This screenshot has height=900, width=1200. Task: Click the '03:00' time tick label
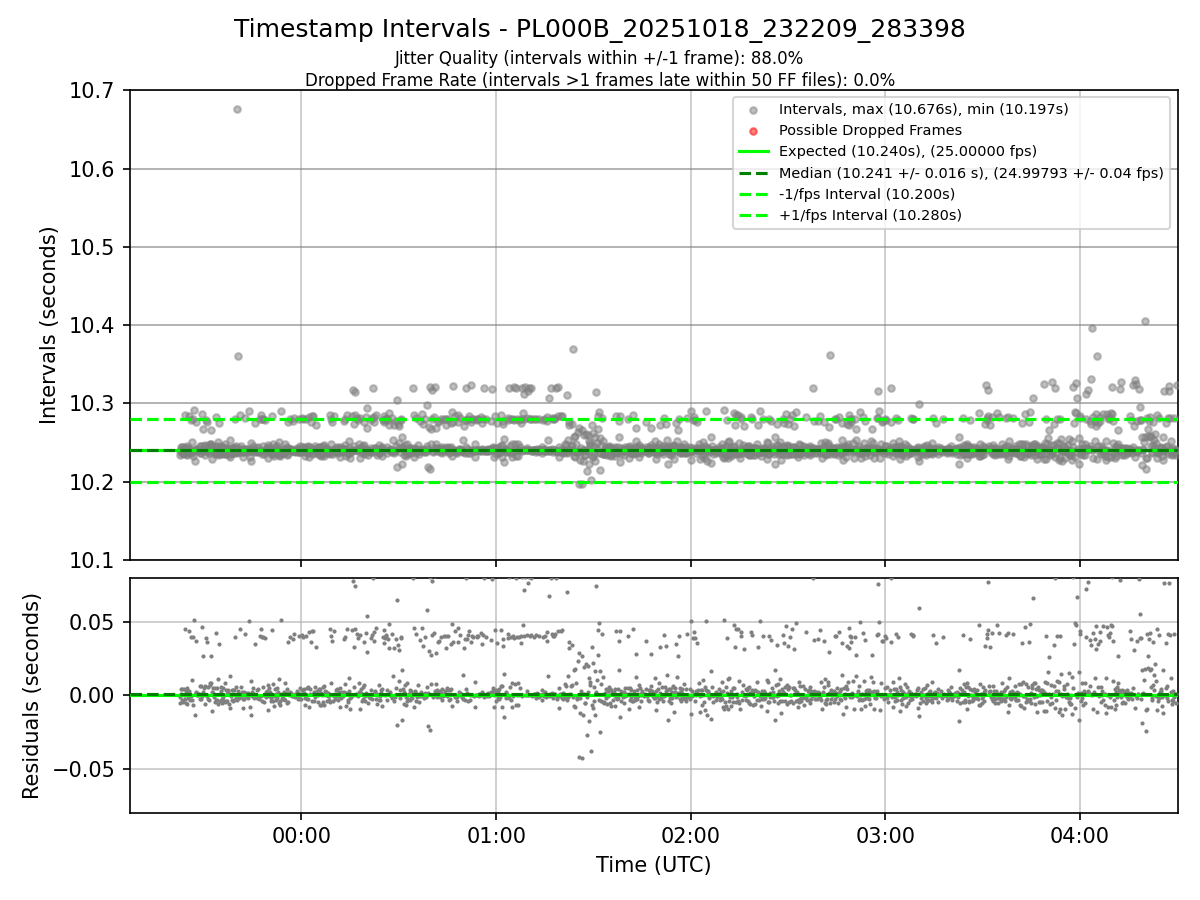[x=885, y=833]
